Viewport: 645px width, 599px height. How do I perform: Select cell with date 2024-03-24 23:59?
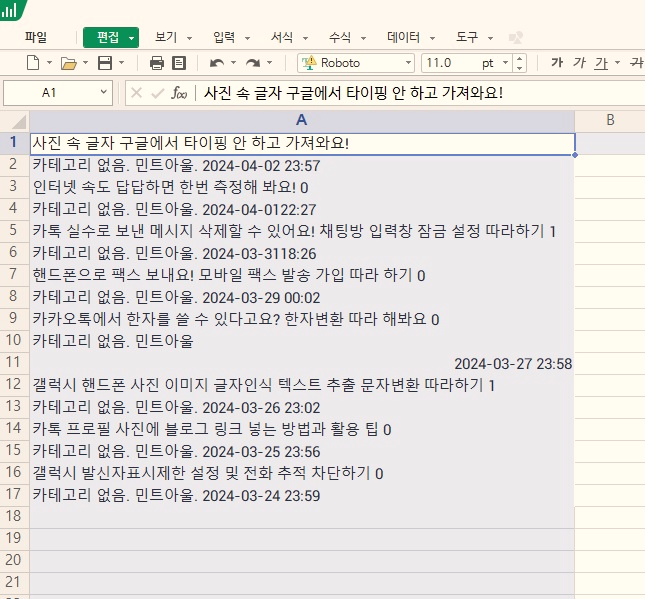coord(302,495)
